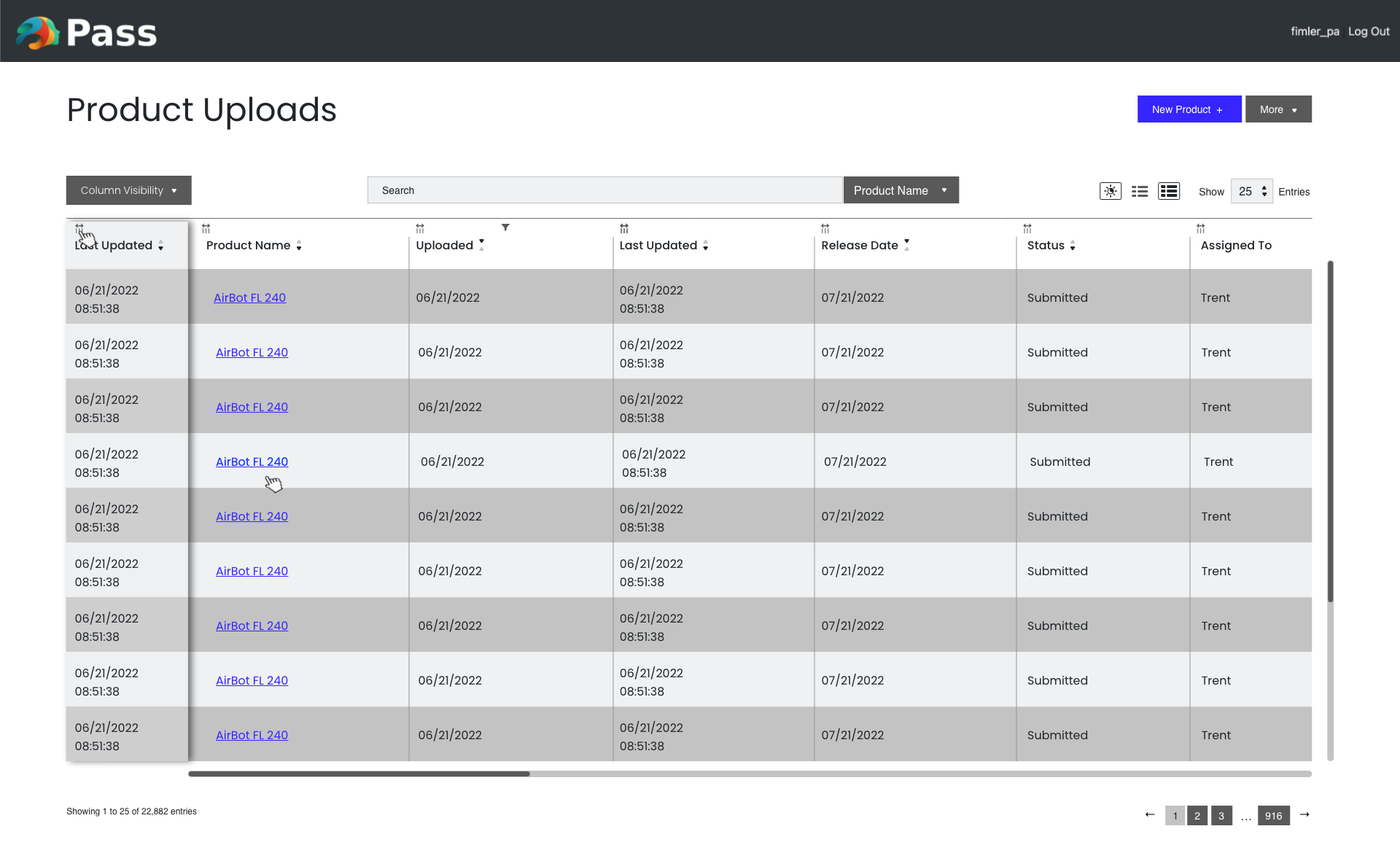
Task: Go to previous page with left arrow
Action: pos(1150,814)
